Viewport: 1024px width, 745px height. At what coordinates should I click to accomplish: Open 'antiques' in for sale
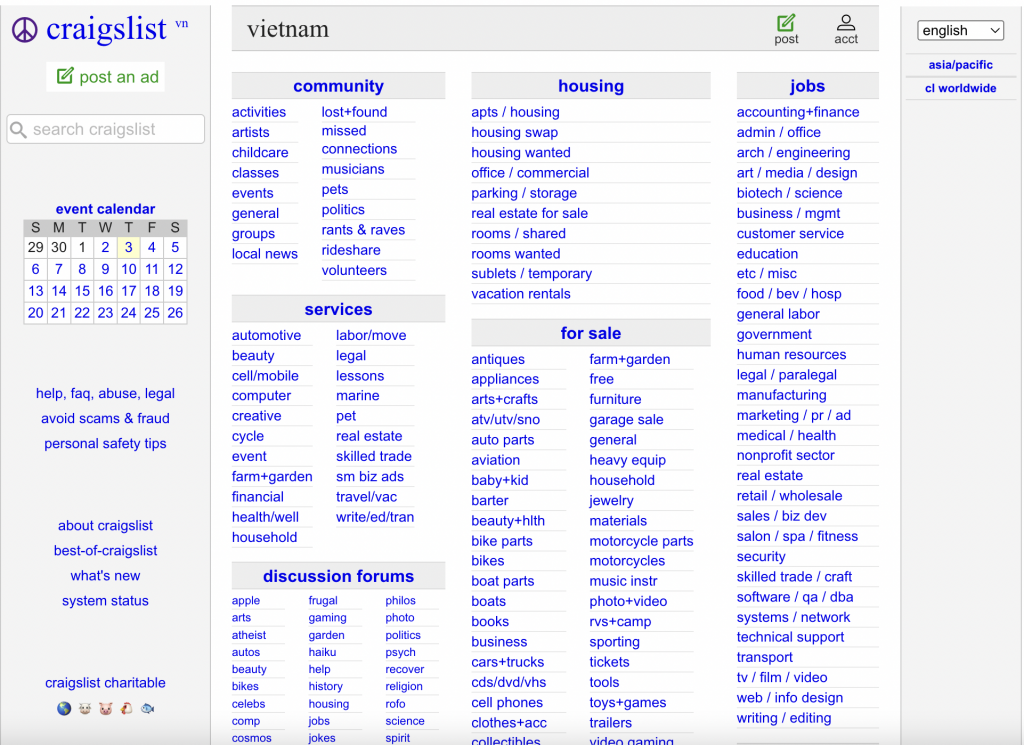(x=498, y=360)
